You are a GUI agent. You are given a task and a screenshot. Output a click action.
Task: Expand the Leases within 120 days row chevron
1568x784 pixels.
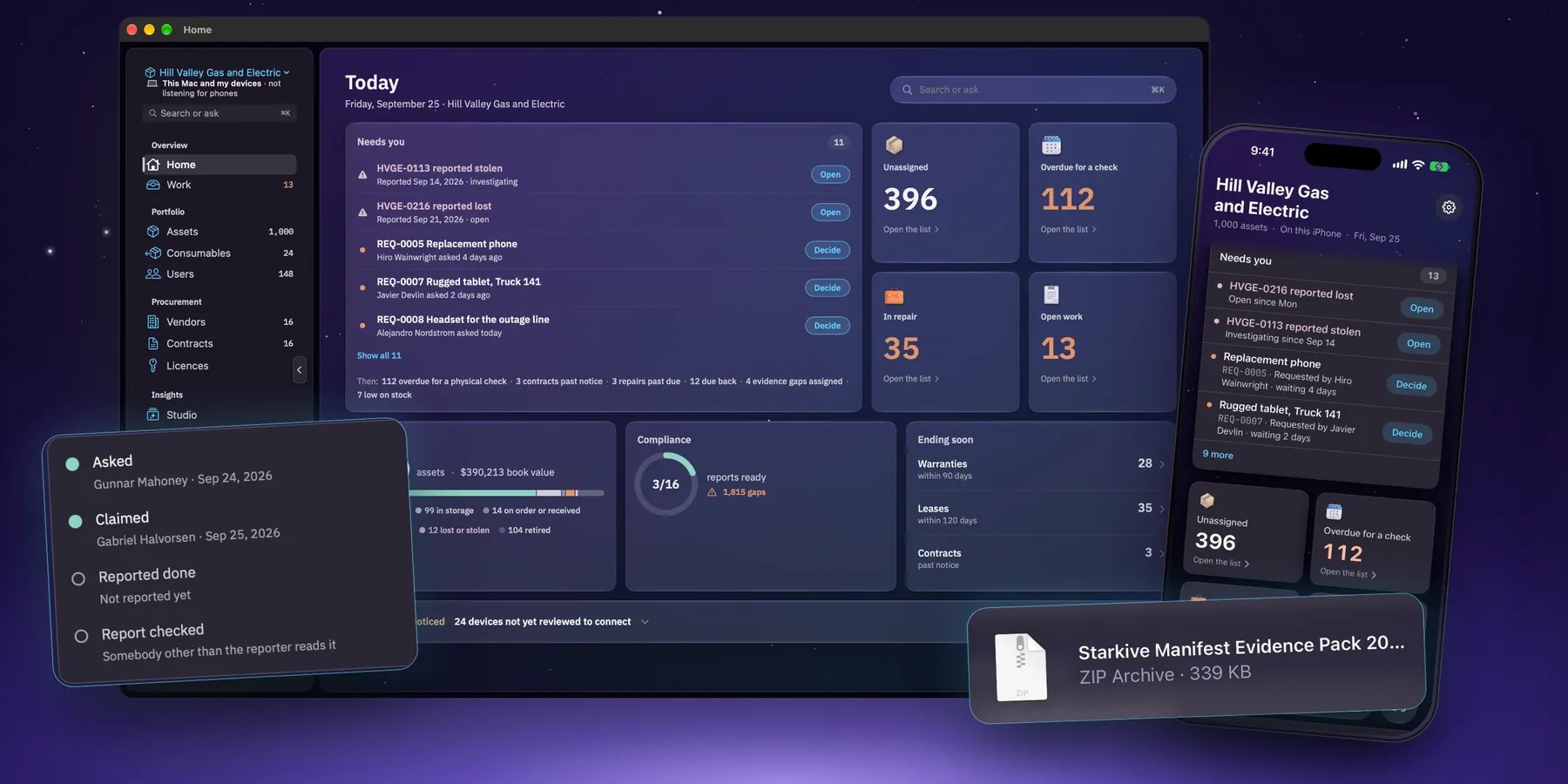pos(1162,509)
